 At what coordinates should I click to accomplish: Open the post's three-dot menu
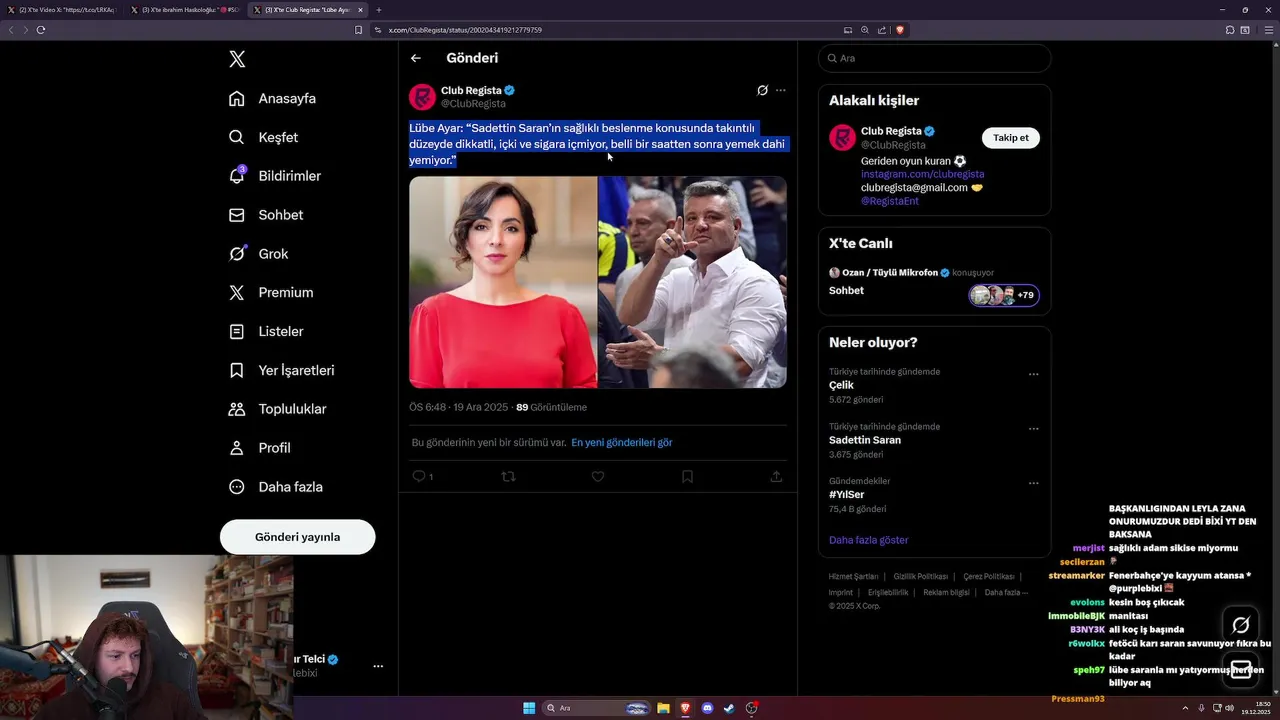click(x=781, y=90)
